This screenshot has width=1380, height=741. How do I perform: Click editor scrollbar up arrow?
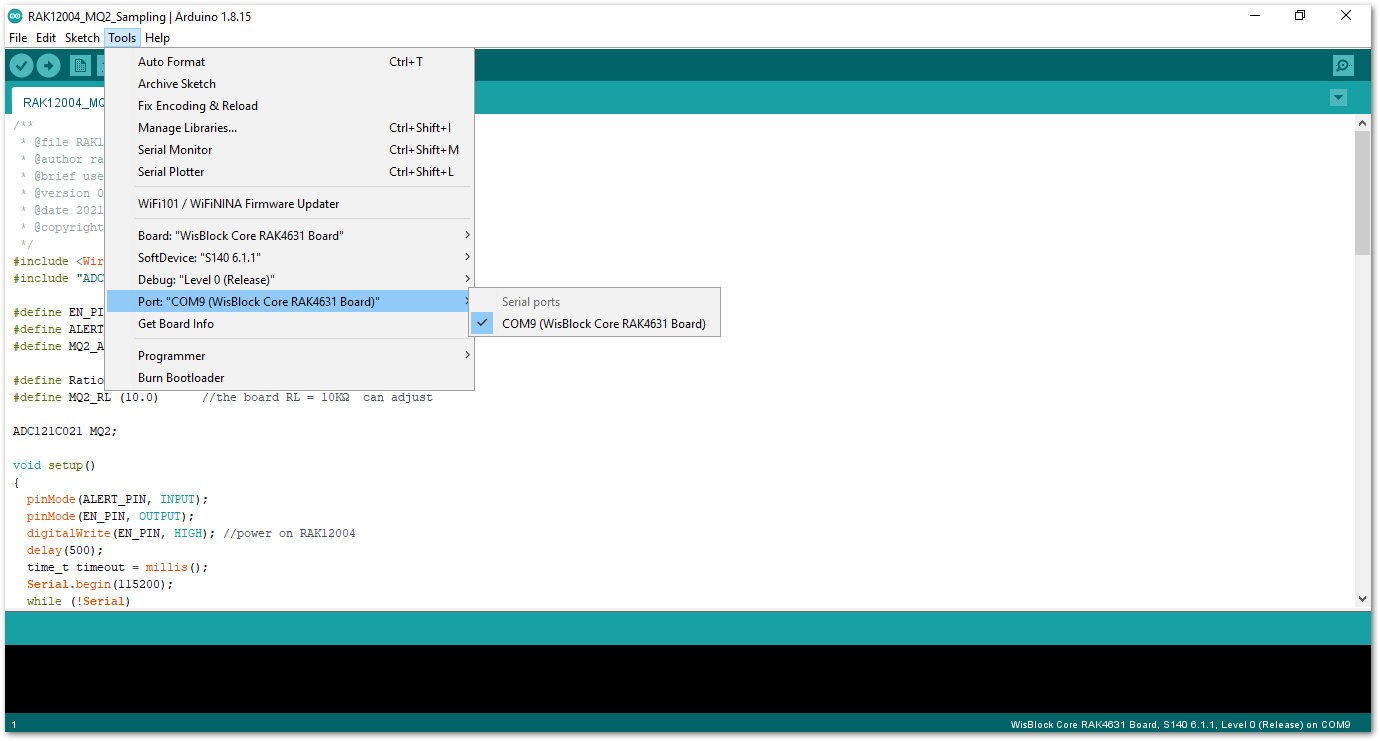pos(1362,122)
